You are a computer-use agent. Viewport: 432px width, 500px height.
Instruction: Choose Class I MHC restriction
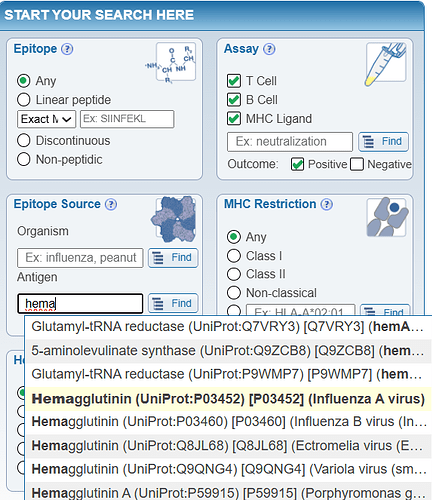[234, 256]
